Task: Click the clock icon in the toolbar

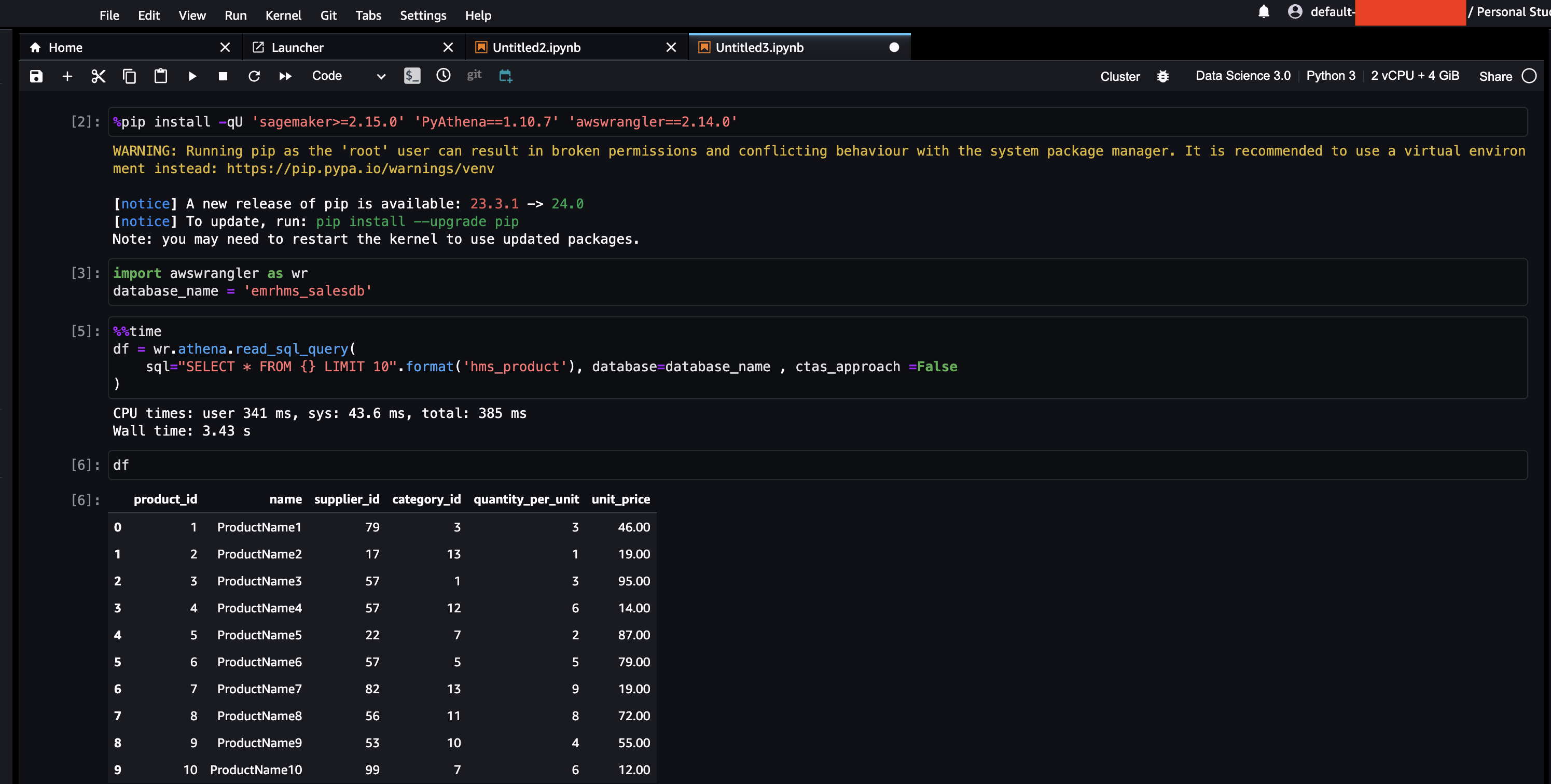Action: click(443, 75)
